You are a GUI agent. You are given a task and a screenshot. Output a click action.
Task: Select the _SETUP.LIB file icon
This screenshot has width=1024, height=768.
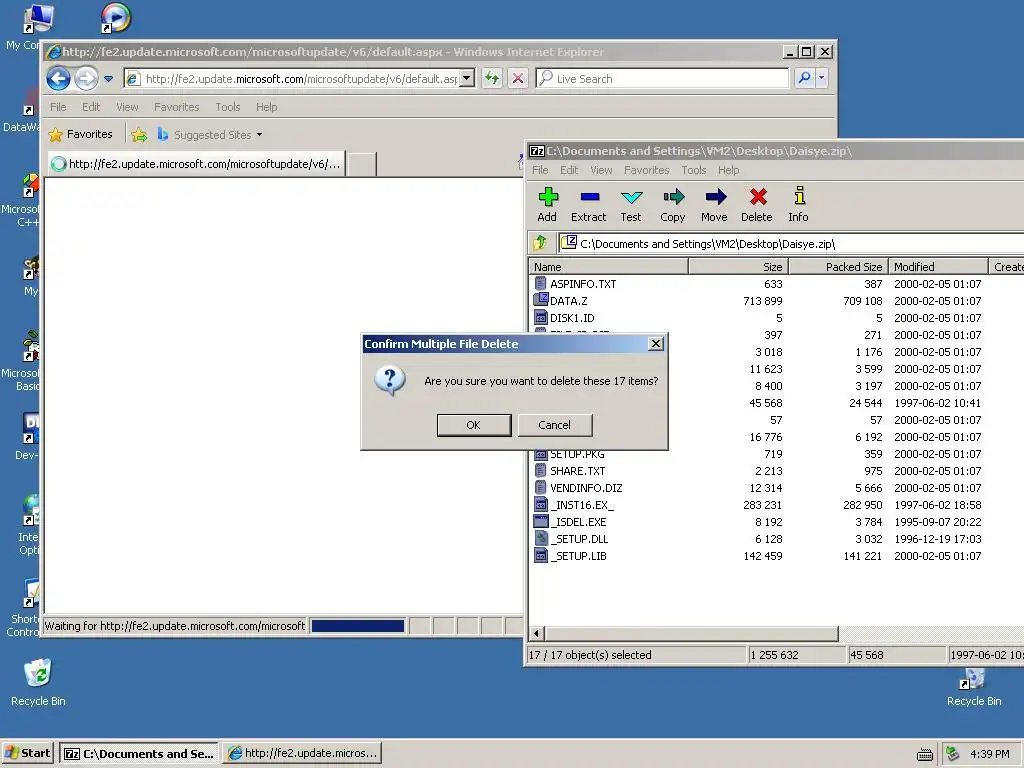[540, 555]
